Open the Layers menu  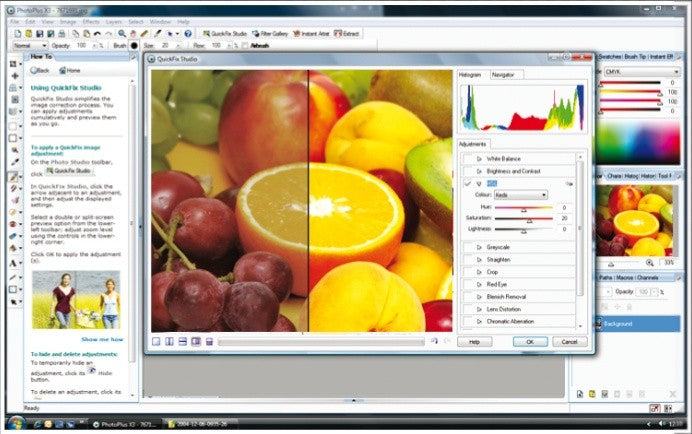(x=114, y=22)
